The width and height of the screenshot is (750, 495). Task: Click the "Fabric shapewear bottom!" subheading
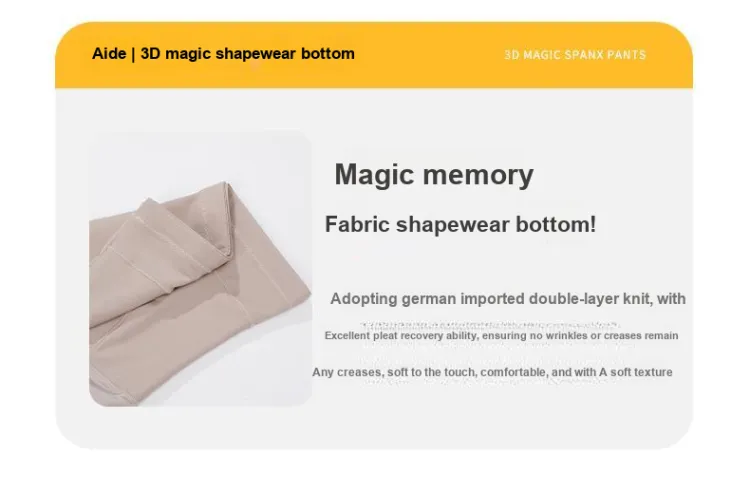461,224
